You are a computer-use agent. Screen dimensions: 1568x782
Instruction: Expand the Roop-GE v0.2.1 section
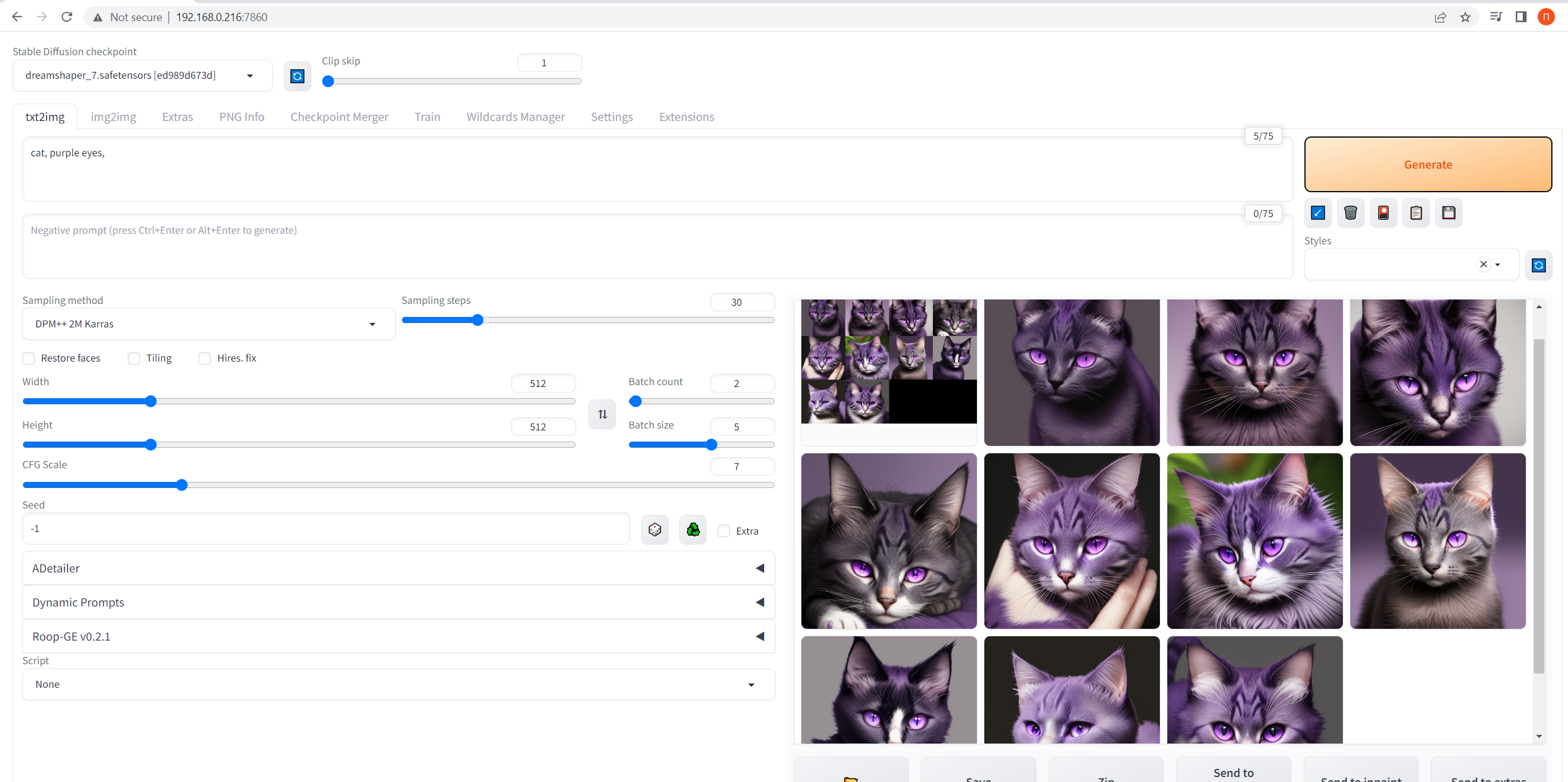pyautogui.click(x=398, y=636)
